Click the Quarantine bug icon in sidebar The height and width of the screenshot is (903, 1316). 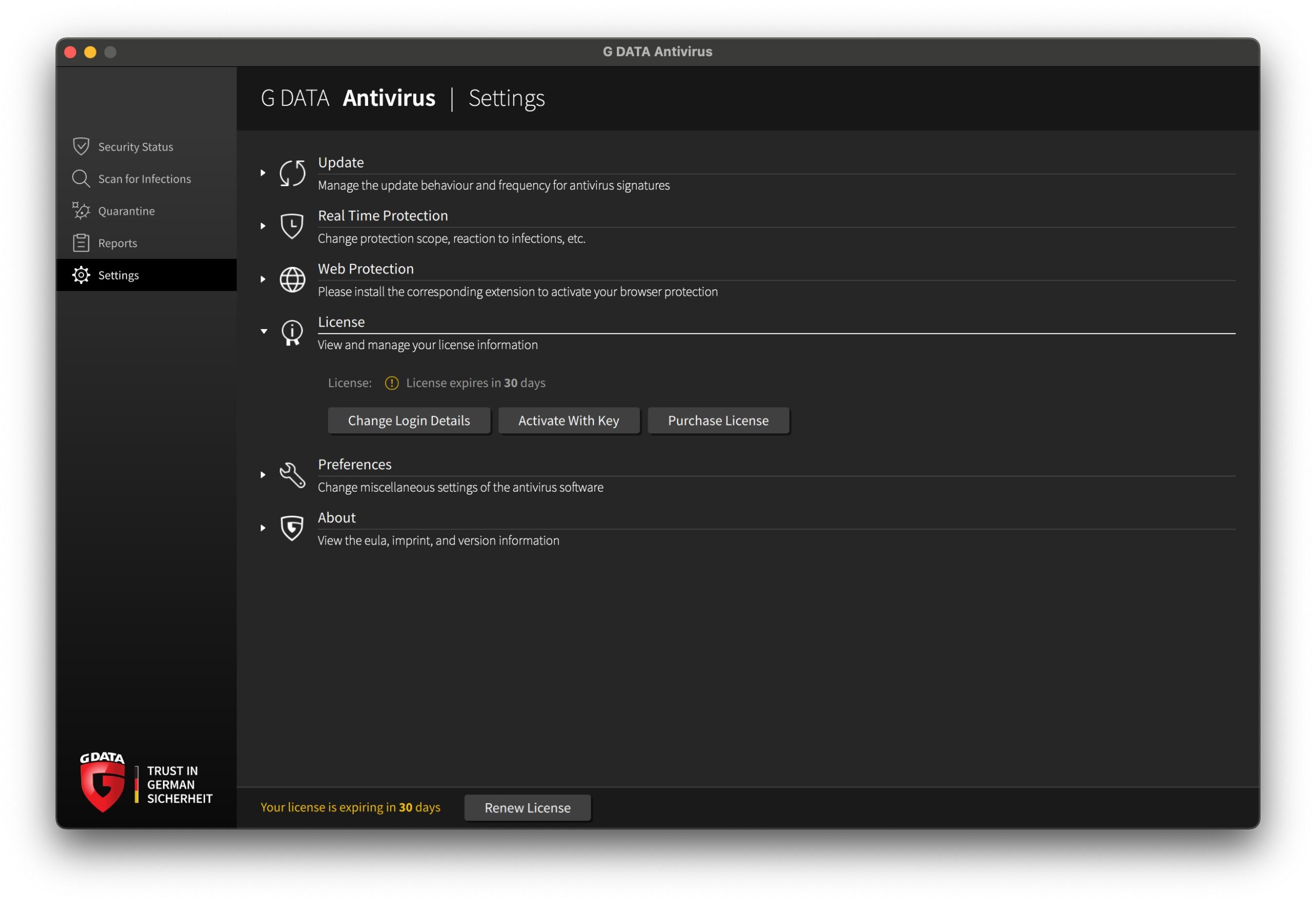pos(81,211)
